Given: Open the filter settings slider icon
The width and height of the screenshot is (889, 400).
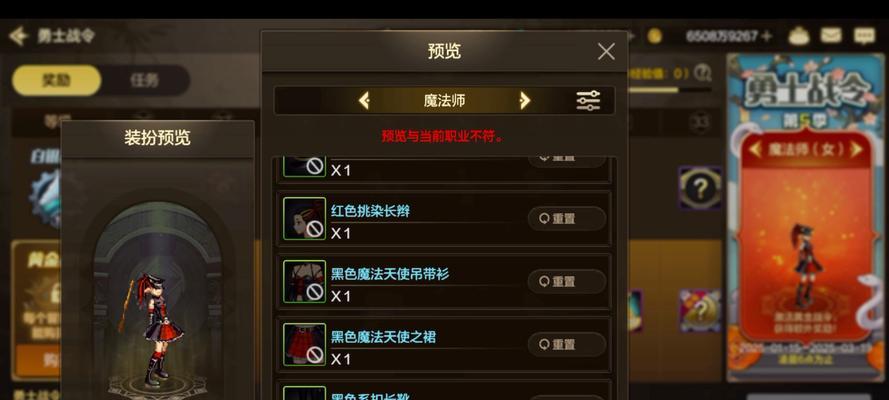Looking at the screenshot, I should click(x=588, y=101).
